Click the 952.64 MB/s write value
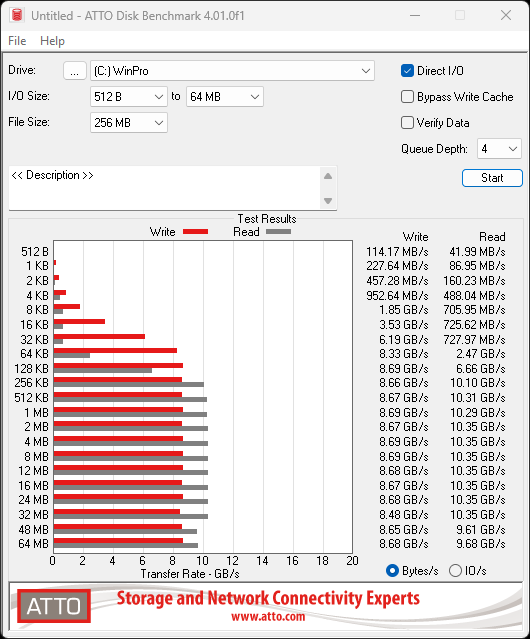The height and width of the screenshot is (639, 530). (397, 295)
